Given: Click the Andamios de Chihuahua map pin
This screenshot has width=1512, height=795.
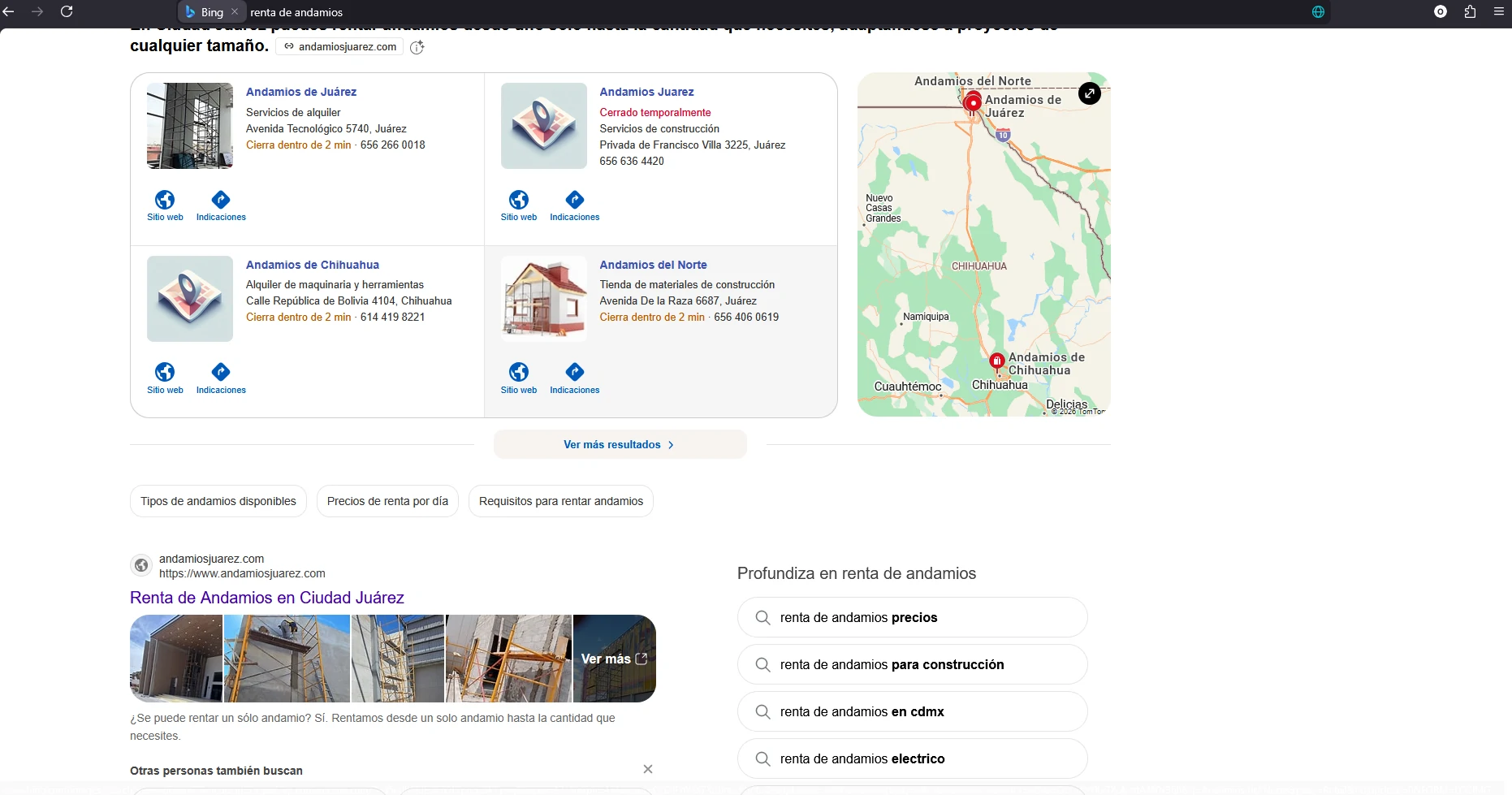Looking at the screenshot, I should pyautogui.click(x=997, y=361).
